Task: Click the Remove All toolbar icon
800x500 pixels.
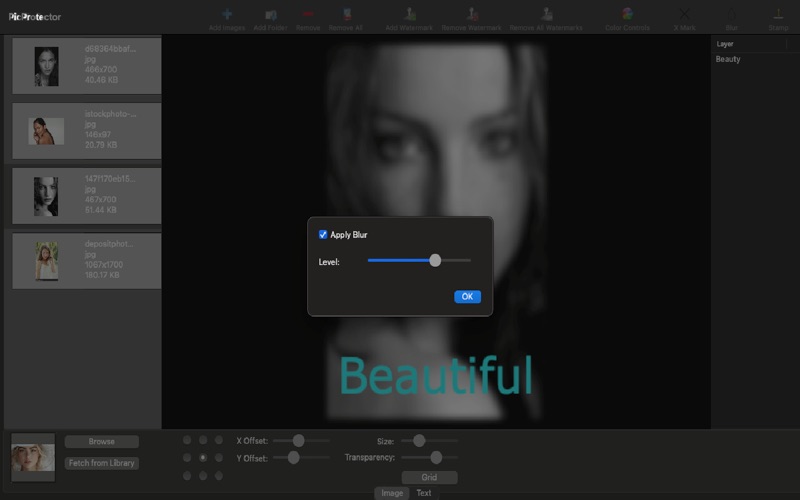Action: [346, 15]
